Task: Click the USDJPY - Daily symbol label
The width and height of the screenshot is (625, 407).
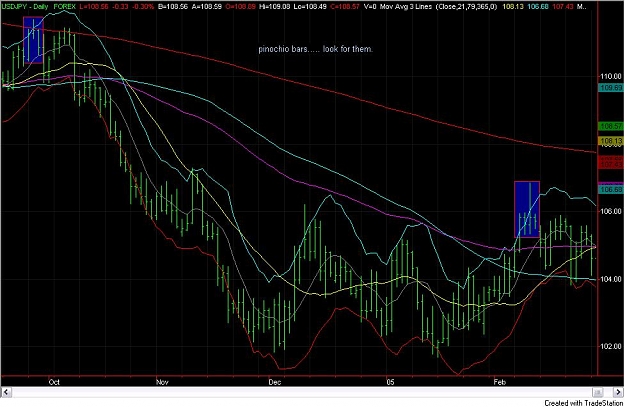Action: click(x=25, y=7)
